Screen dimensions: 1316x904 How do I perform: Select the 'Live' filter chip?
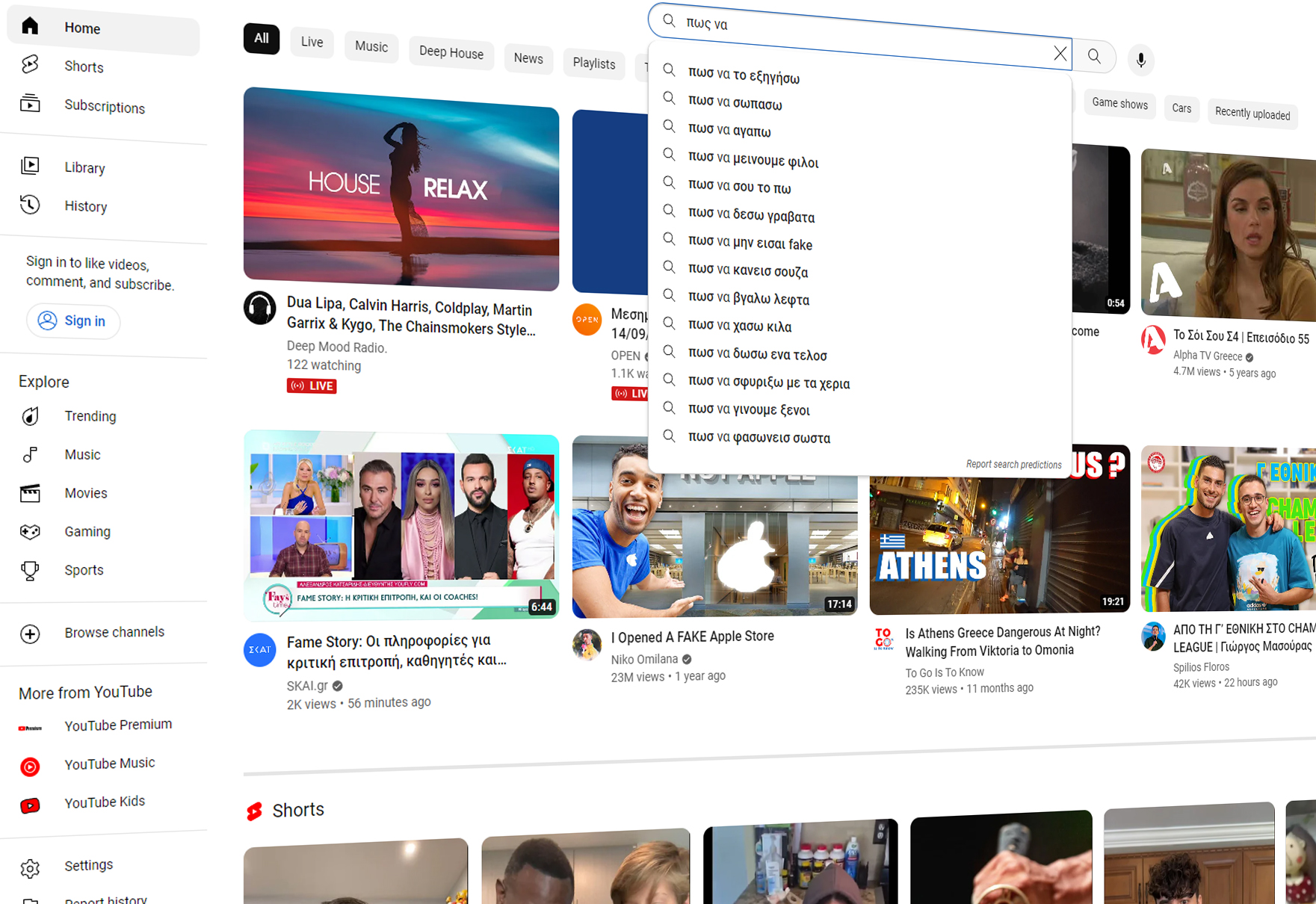[312, 42]
